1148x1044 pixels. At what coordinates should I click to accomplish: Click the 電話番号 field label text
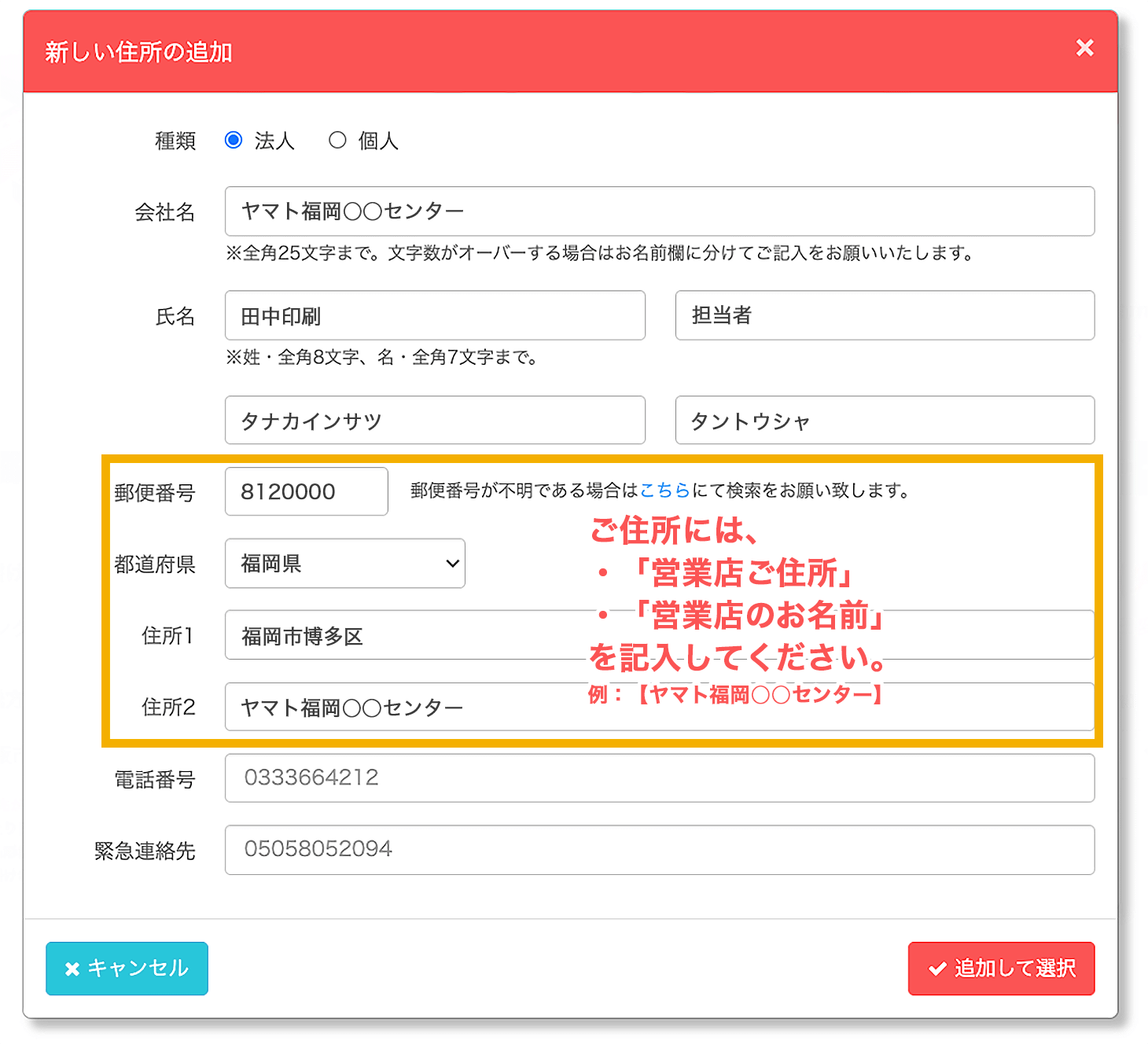pyautogui.click(x=155, y=780)
